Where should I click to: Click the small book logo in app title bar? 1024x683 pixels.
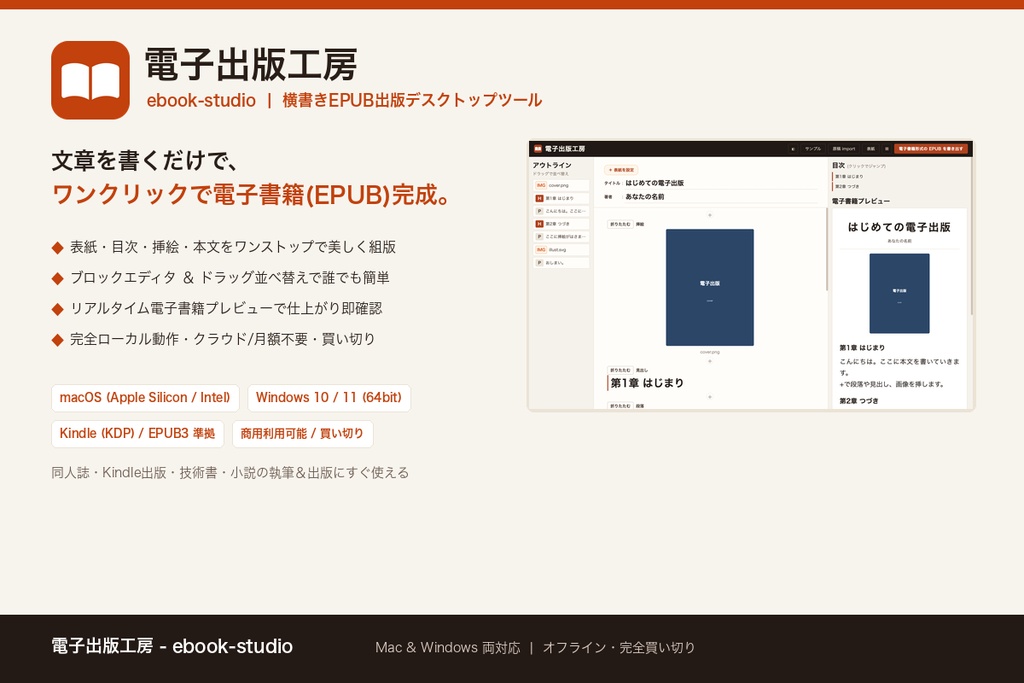[x=538, y=149]
